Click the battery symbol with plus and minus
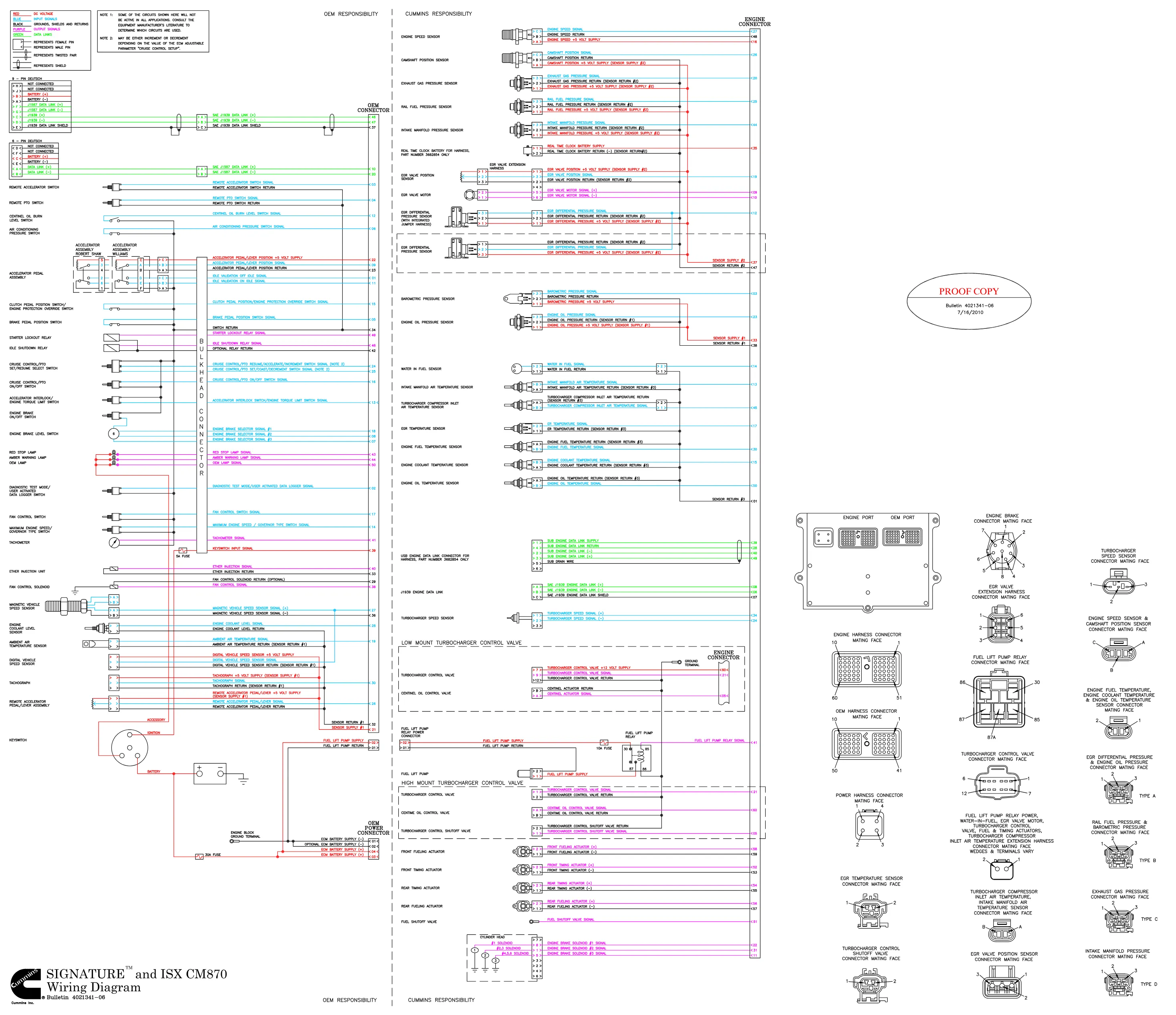Viewport: 1176px width, 1015px height. tap(210, 773)
